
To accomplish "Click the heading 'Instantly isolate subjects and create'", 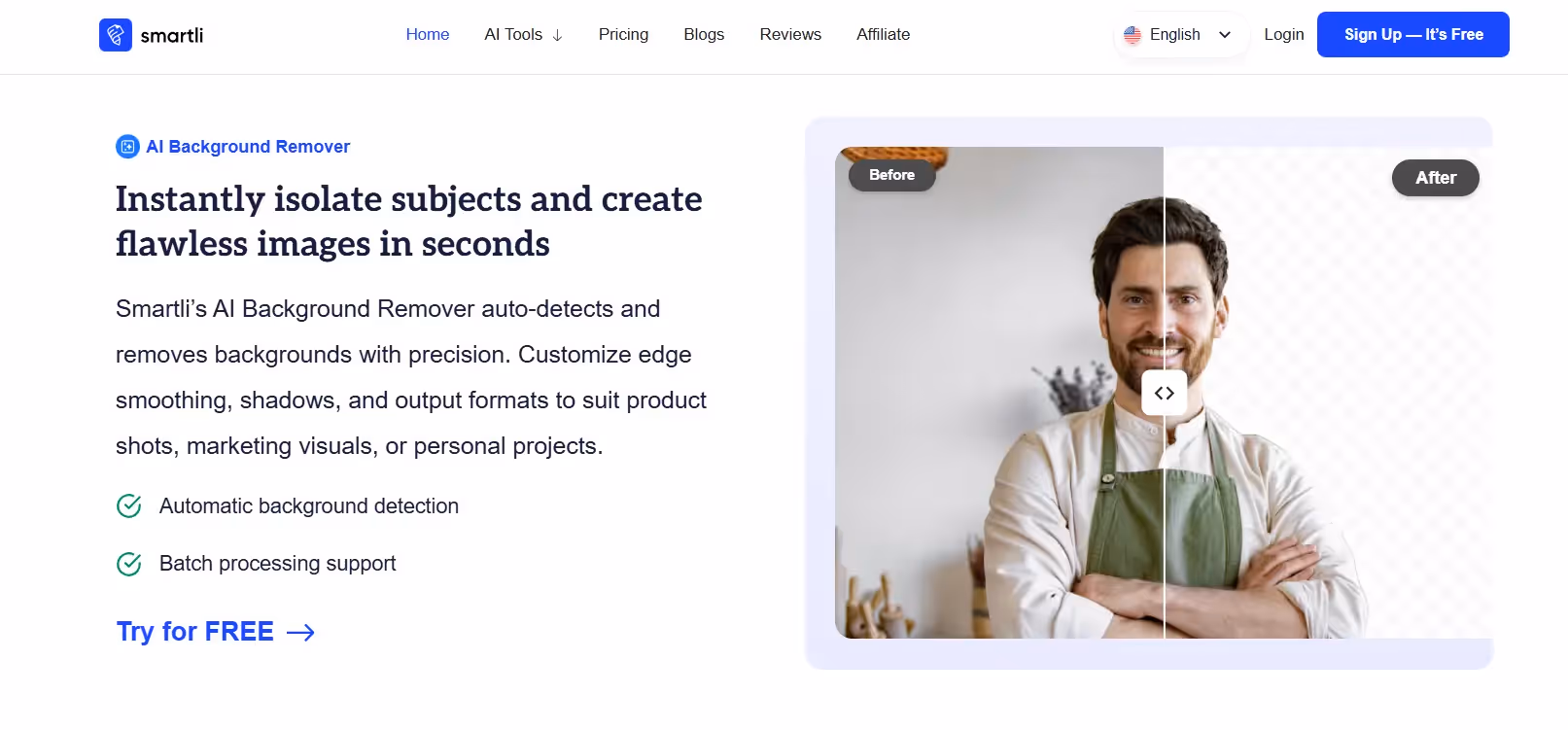I will point(408,199).
